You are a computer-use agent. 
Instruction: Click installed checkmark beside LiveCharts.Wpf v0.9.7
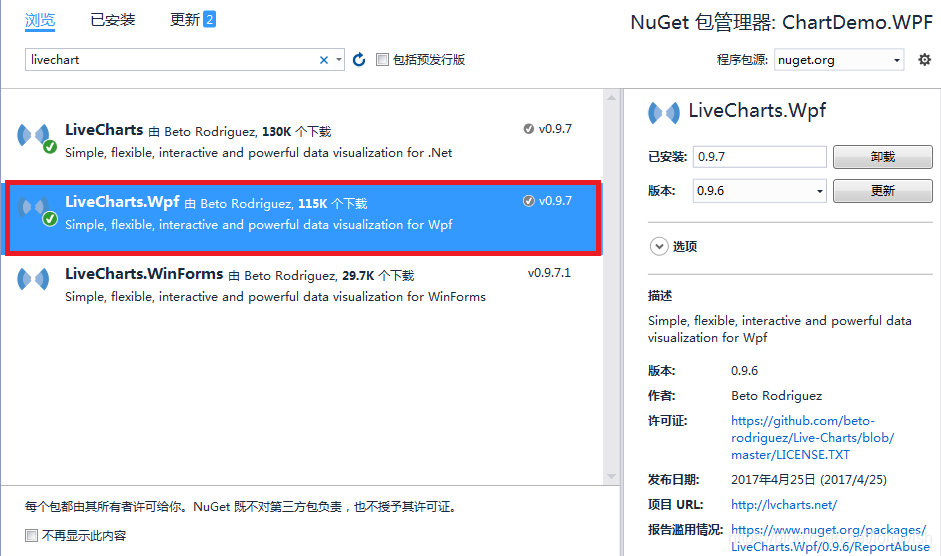[529, 201]
